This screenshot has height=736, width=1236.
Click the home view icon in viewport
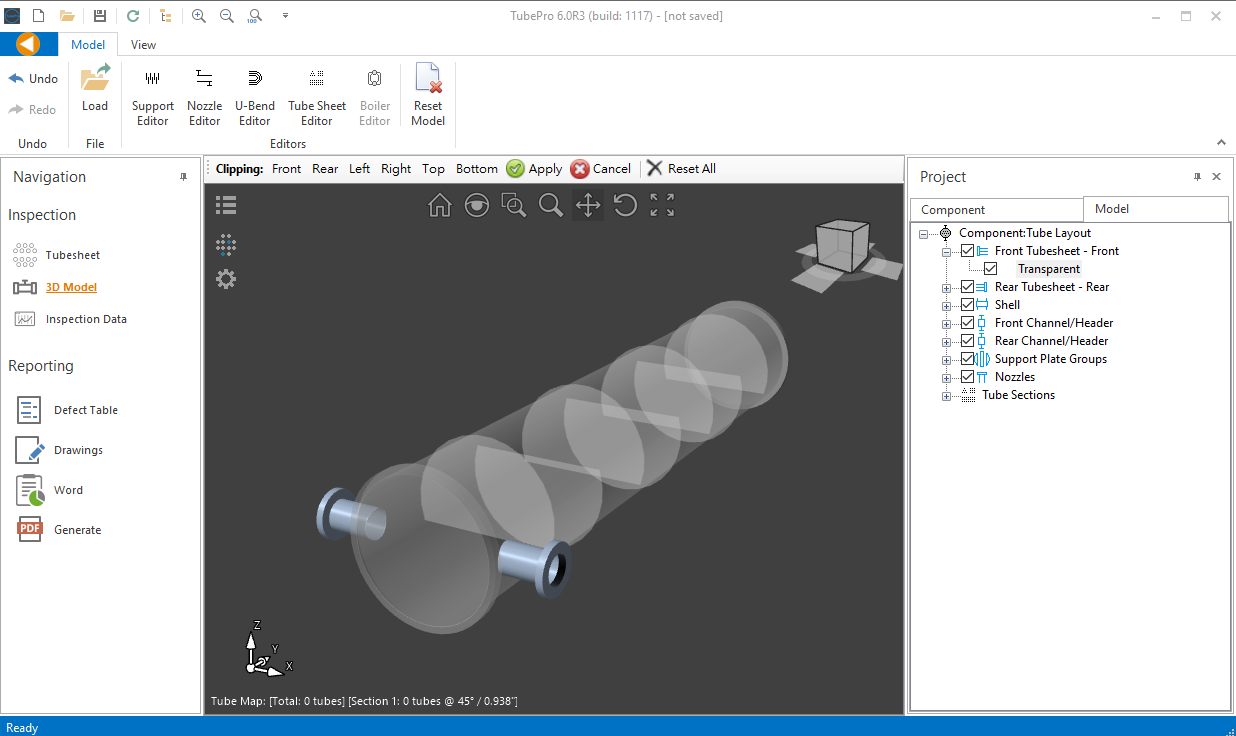coord(439,205)
